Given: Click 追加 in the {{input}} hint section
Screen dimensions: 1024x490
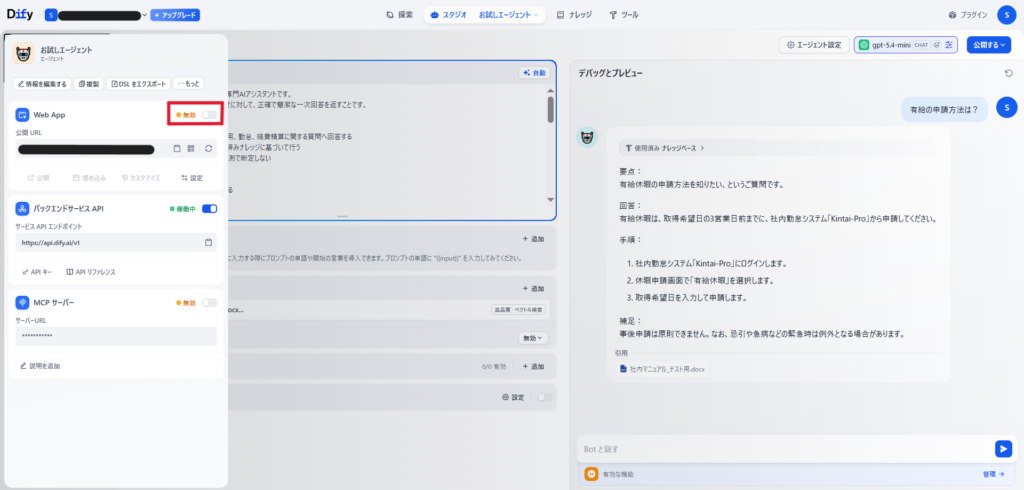Looking at the screenshot, I should coord(534,239).
